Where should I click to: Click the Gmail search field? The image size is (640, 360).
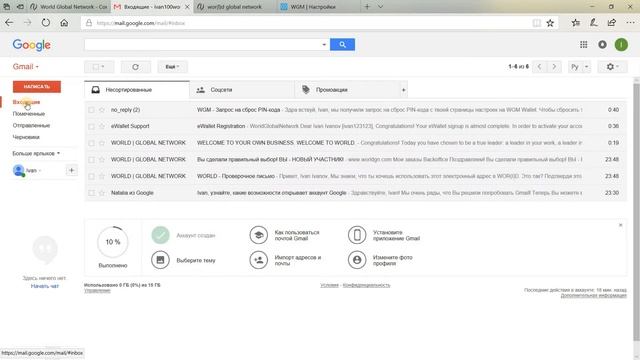point(203,44)
